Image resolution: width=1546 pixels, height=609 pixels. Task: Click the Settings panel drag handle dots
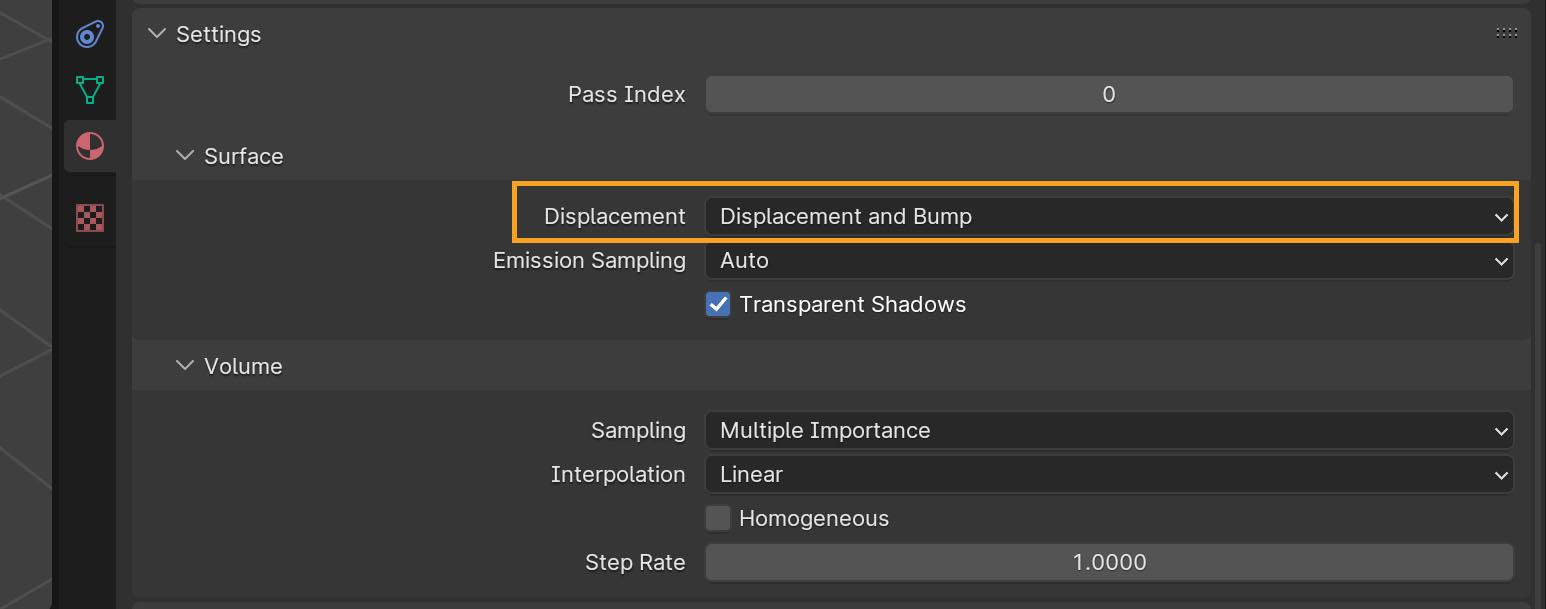(1506, 33)
